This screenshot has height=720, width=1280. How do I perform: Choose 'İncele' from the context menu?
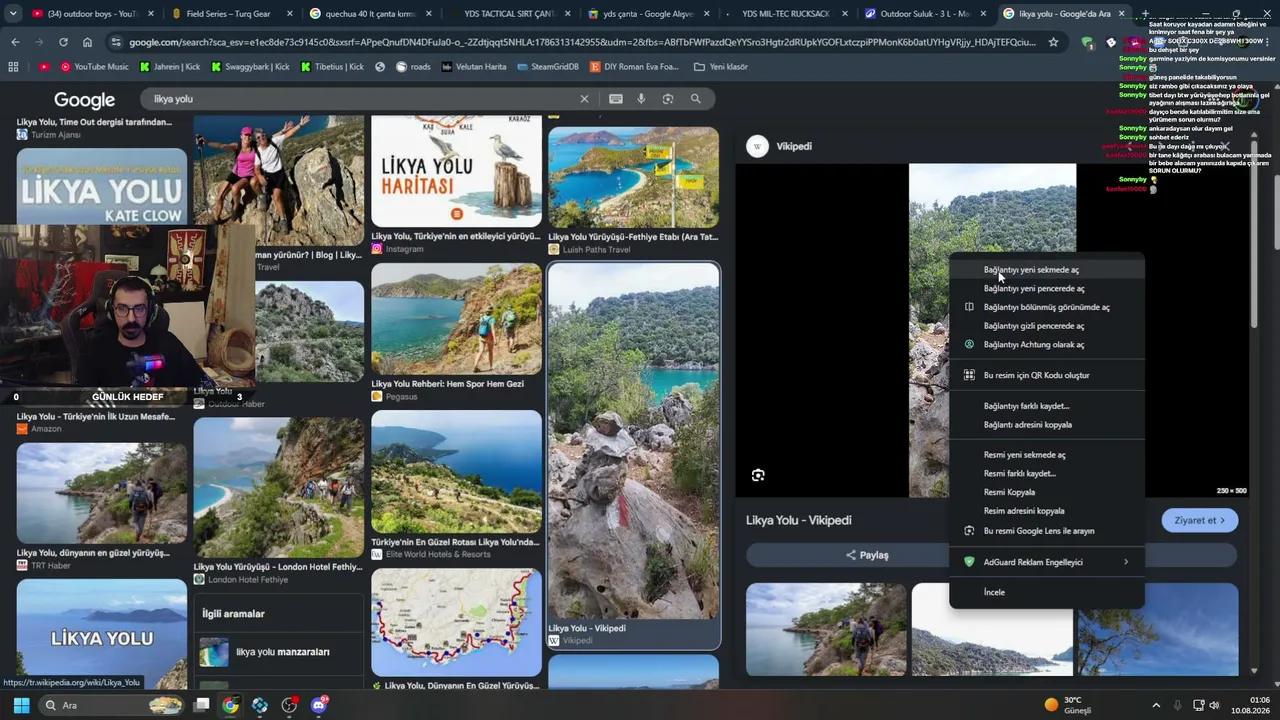pos(1047,592)
